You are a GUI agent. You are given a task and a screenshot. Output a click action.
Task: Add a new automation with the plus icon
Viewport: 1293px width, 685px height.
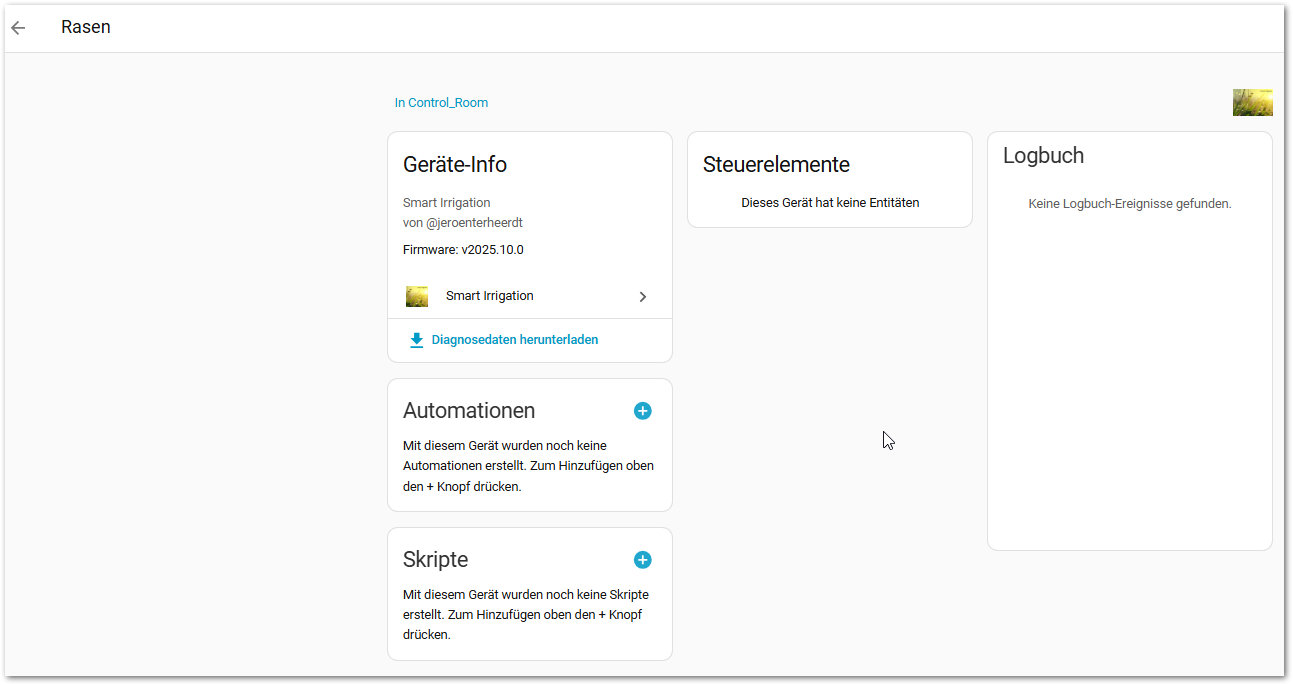[642, 411]
